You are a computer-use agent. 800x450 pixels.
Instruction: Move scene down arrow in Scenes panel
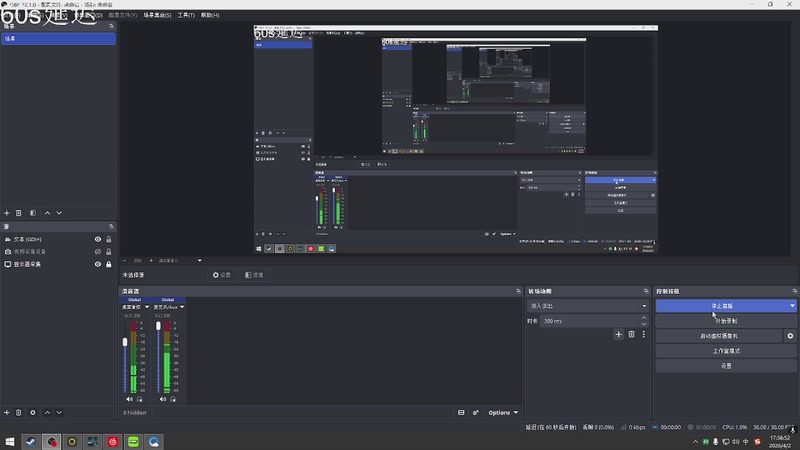click(x=59, y=213)
